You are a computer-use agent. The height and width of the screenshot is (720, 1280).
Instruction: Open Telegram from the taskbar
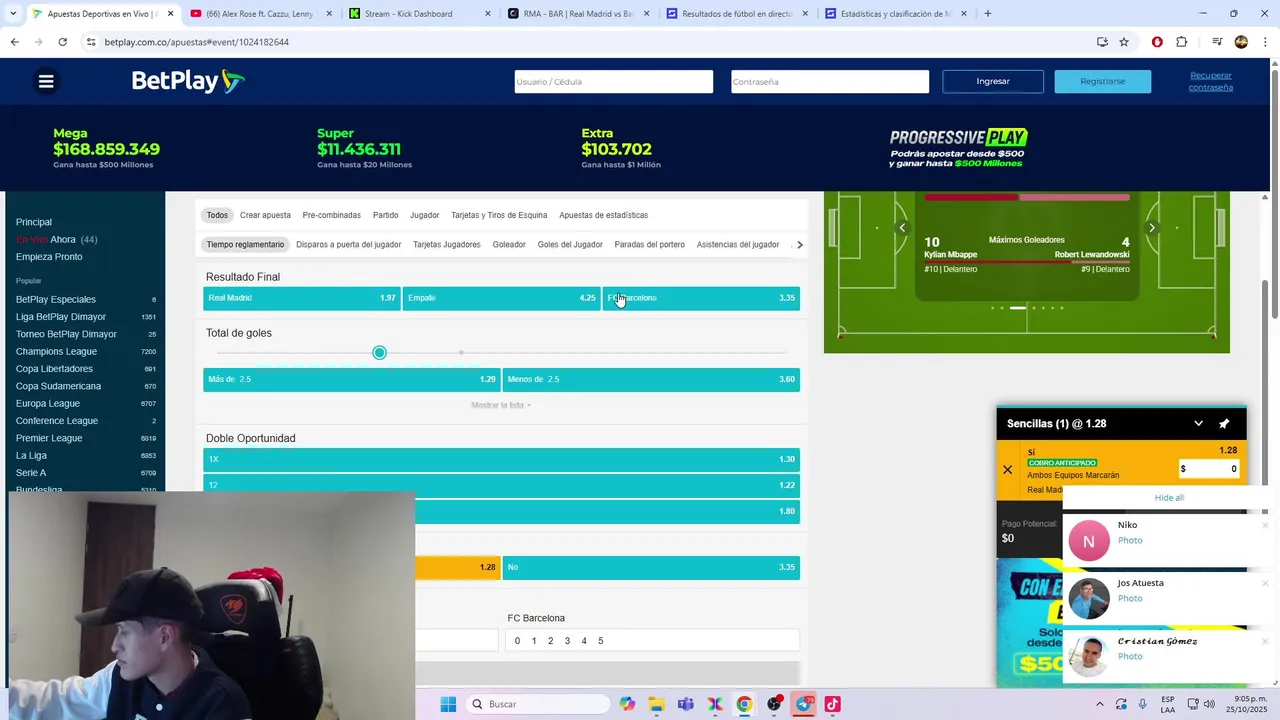tap(804, 704)
